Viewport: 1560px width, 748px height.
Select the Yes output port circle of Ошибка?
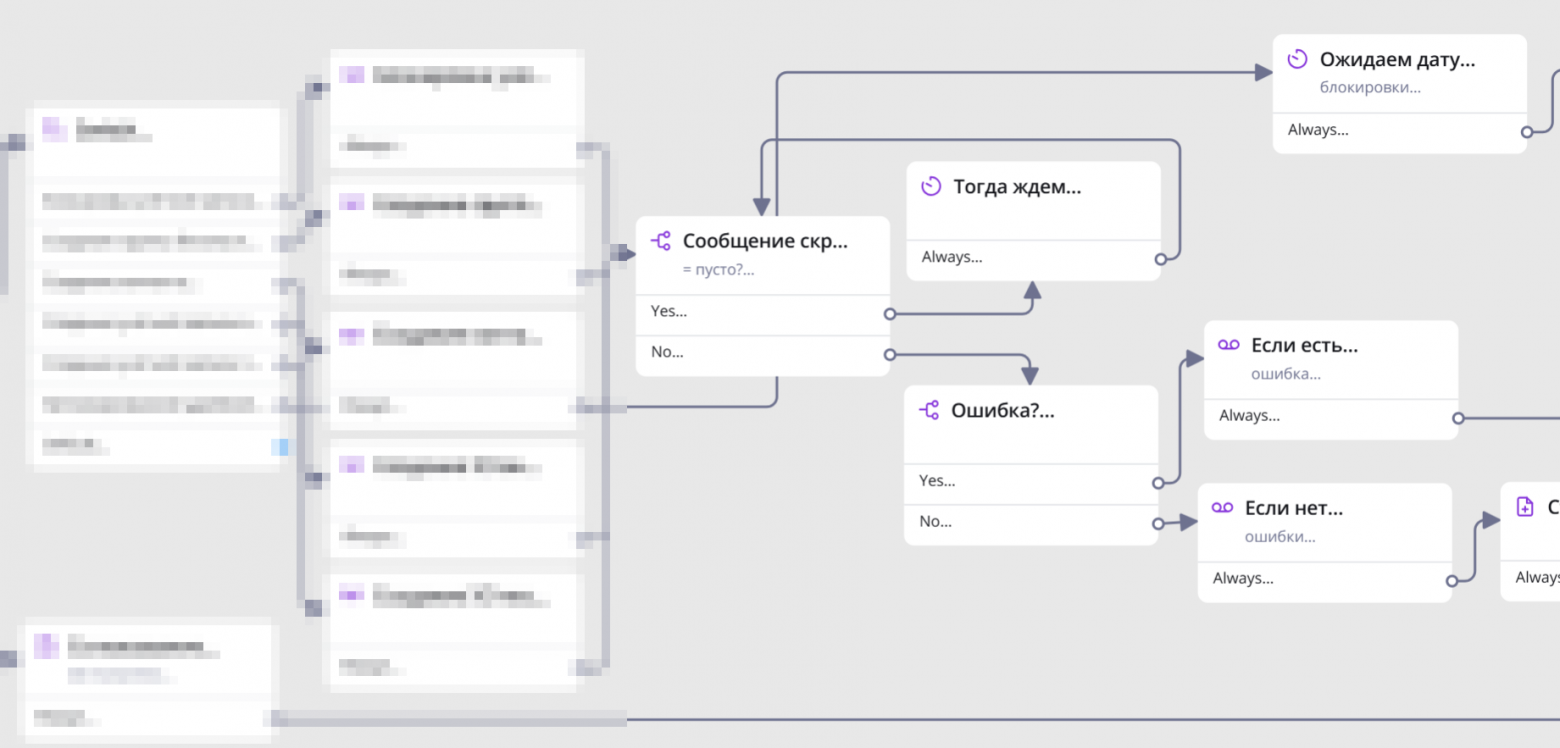(1158, 483)
